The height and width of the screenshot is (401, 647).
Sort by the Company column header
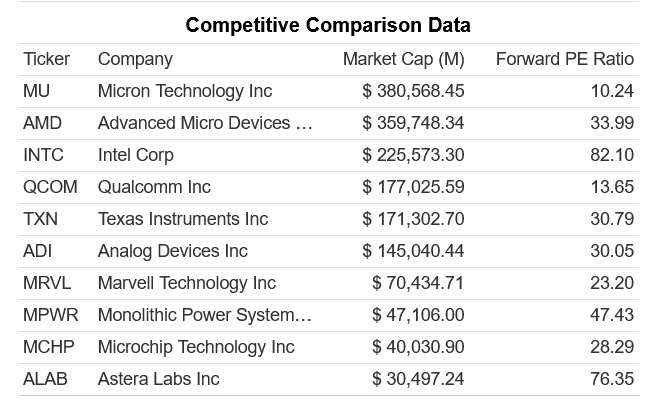[x=135, y=59]
